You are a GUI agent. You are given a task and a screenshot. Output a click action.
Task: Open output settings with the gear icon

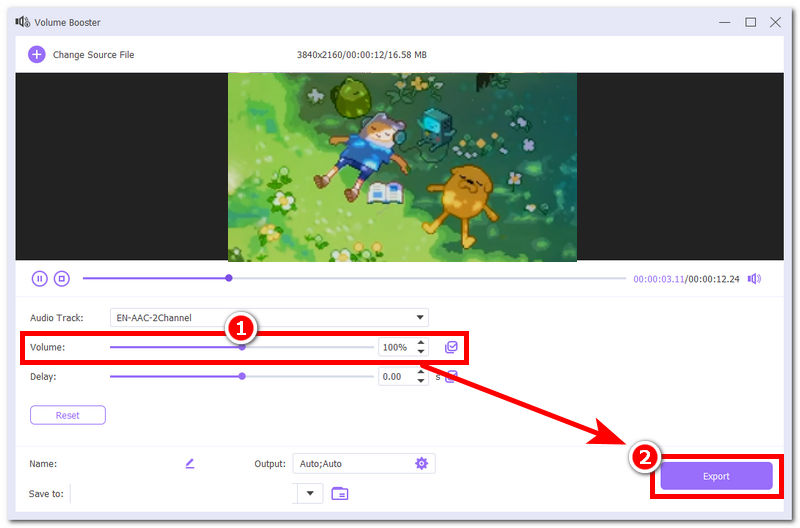click(x=421, y=464)
